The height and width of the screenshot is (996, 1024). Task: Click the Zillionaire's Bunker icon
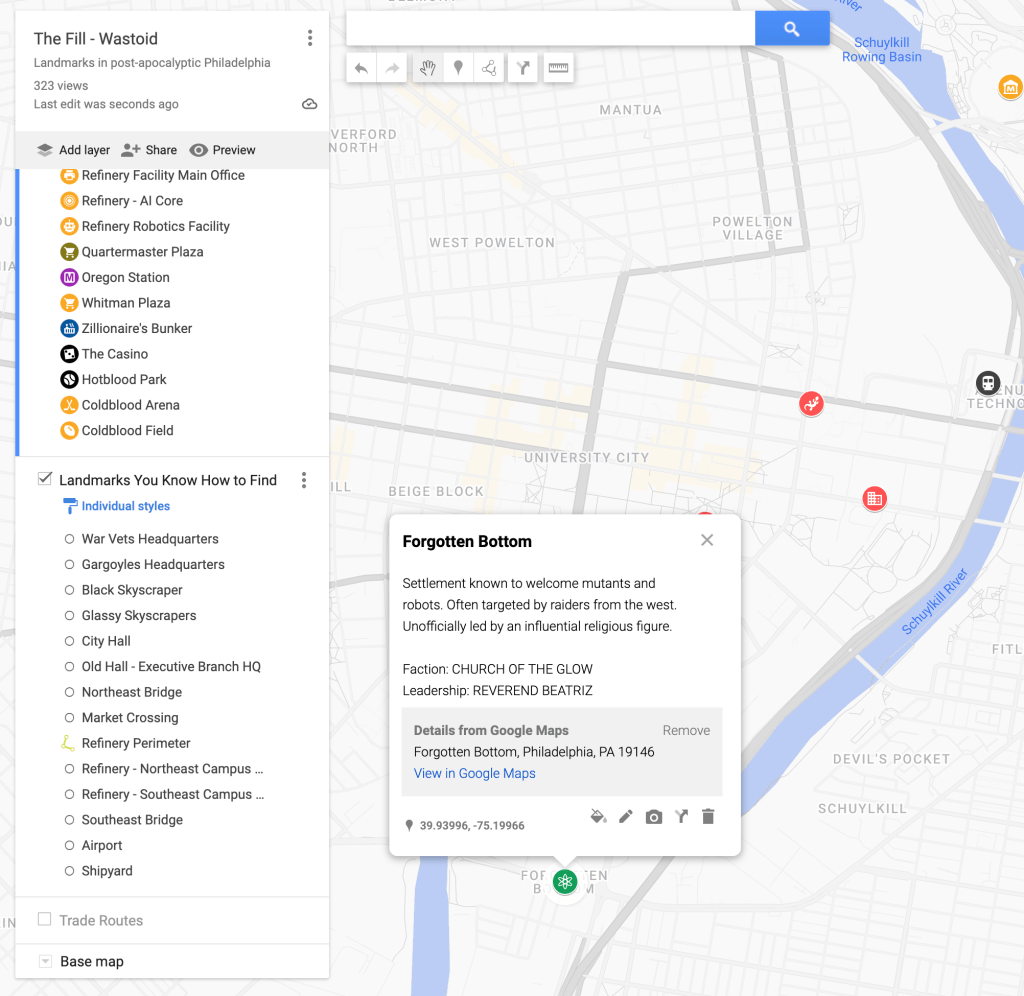69,328
